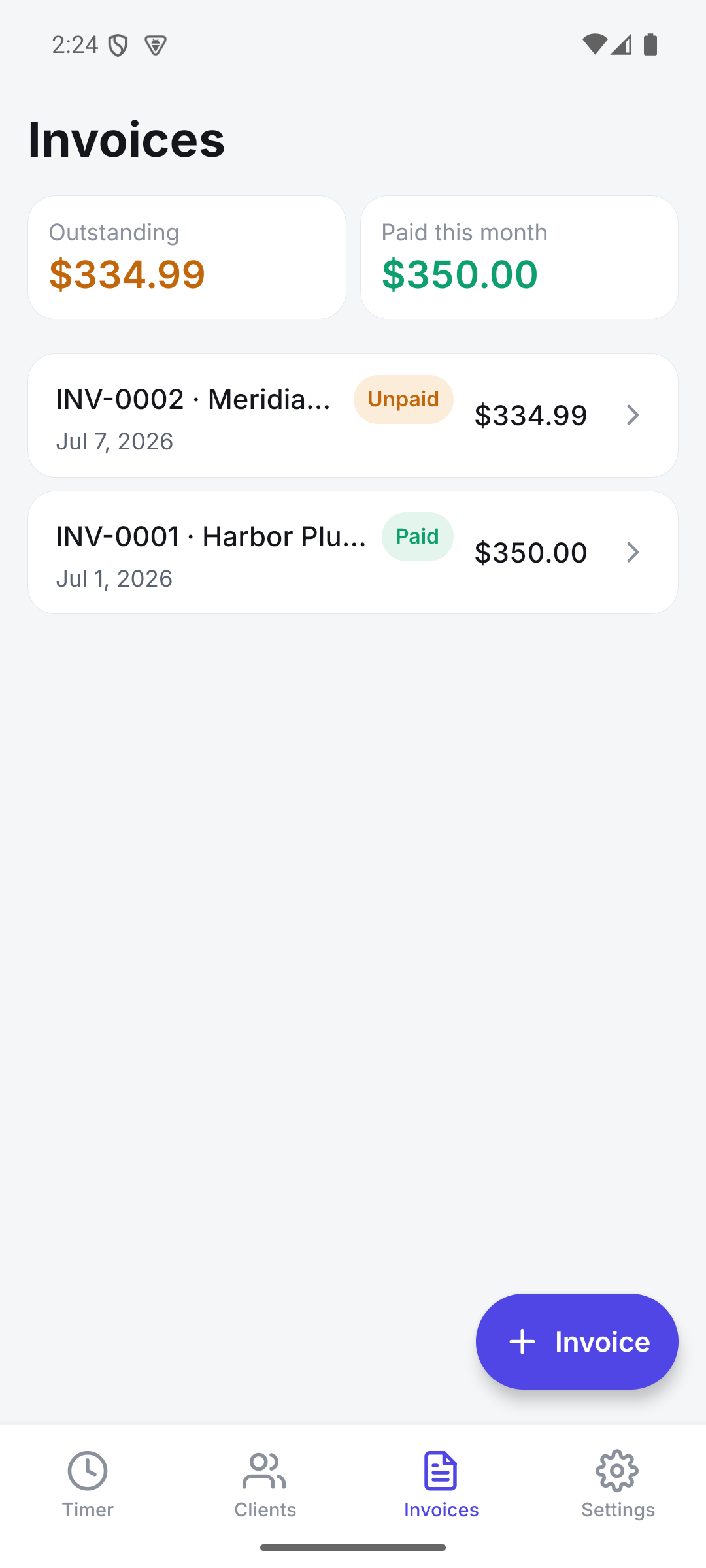Tap the plus icon on Invoice button
The image size is (706, 1568).
[522, 1342]
